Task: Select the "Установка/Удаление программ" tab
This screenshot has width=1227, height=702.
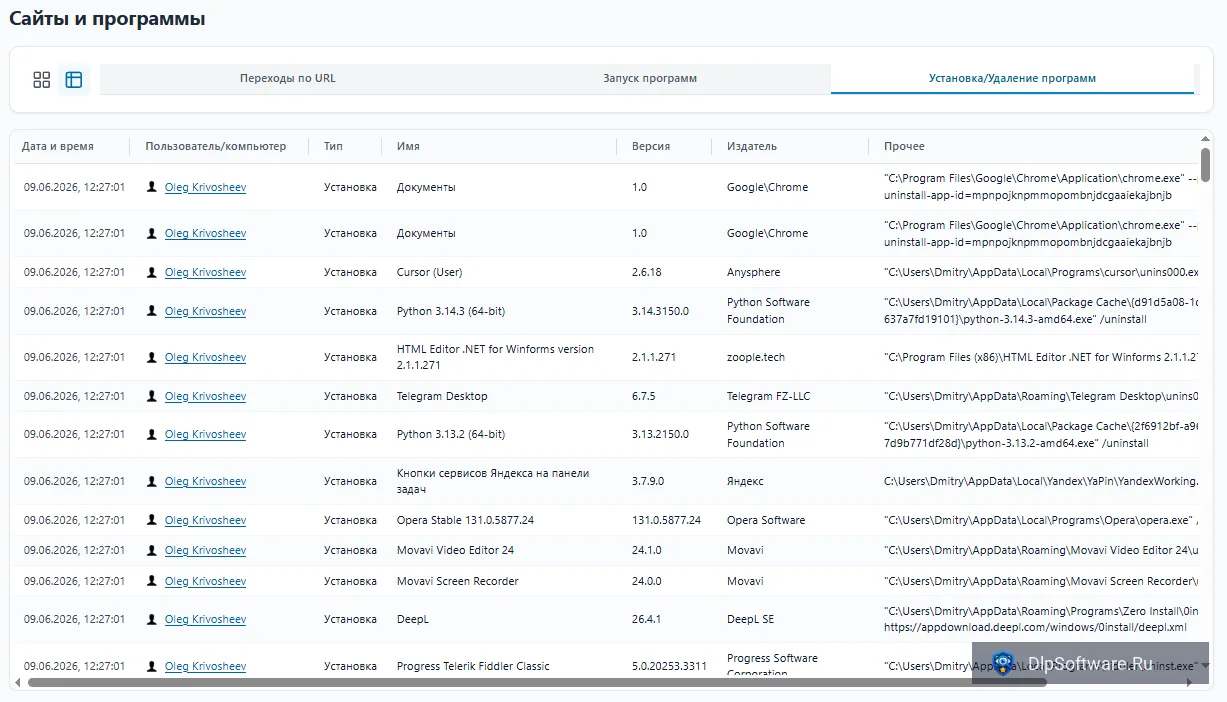Action: point(1012,78)
